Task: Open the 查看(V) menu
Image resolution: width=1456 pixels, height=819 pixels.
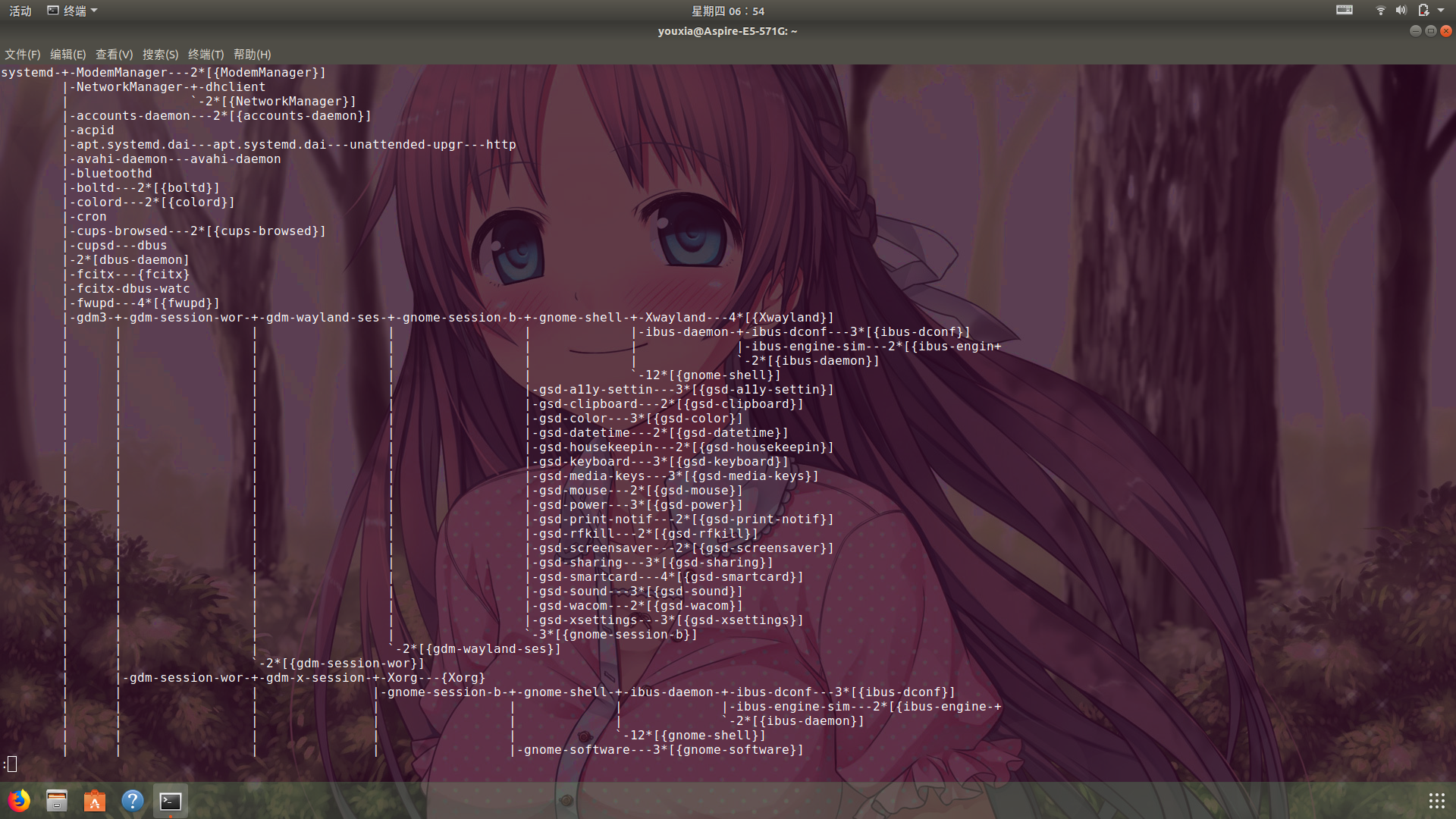Action: (x=114, y=55)
